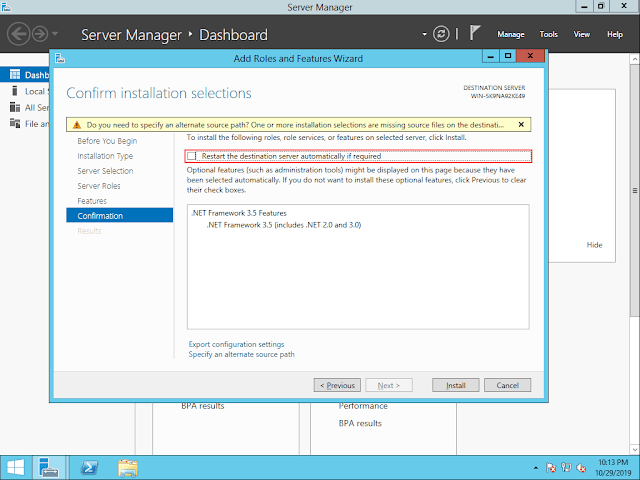Click the network tray icon

pyautogui.click(x=566, y=467)
